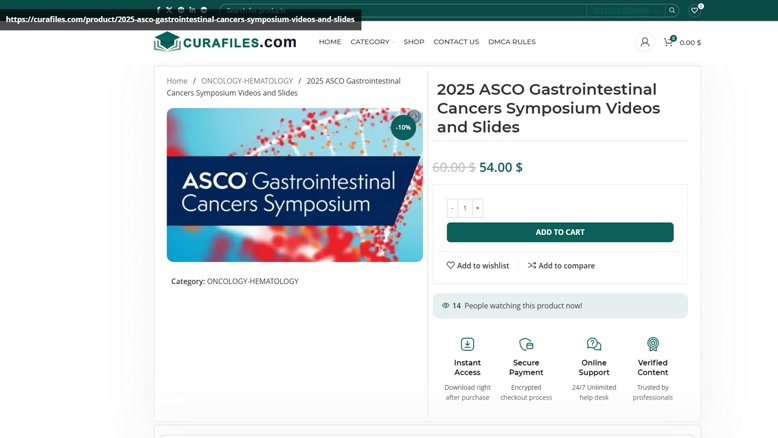Image resolution: width=778 pixels, height=438 pixels.
Task: Click the 'Encrypted checkout process' text
Action: [x=526, y=392]
